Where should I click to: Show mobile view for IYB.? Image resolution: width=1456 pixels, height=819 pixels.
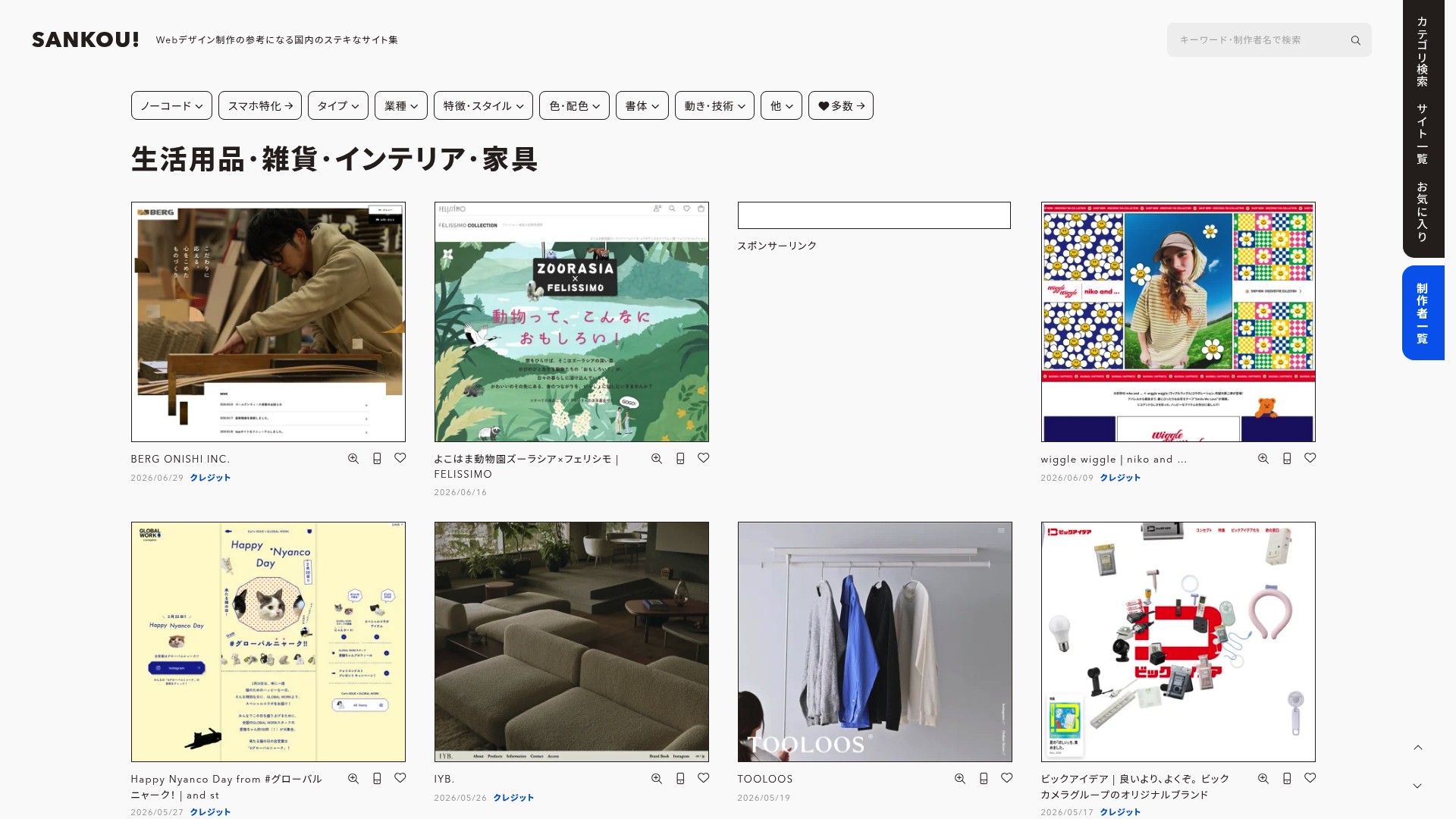coord(680,779)
